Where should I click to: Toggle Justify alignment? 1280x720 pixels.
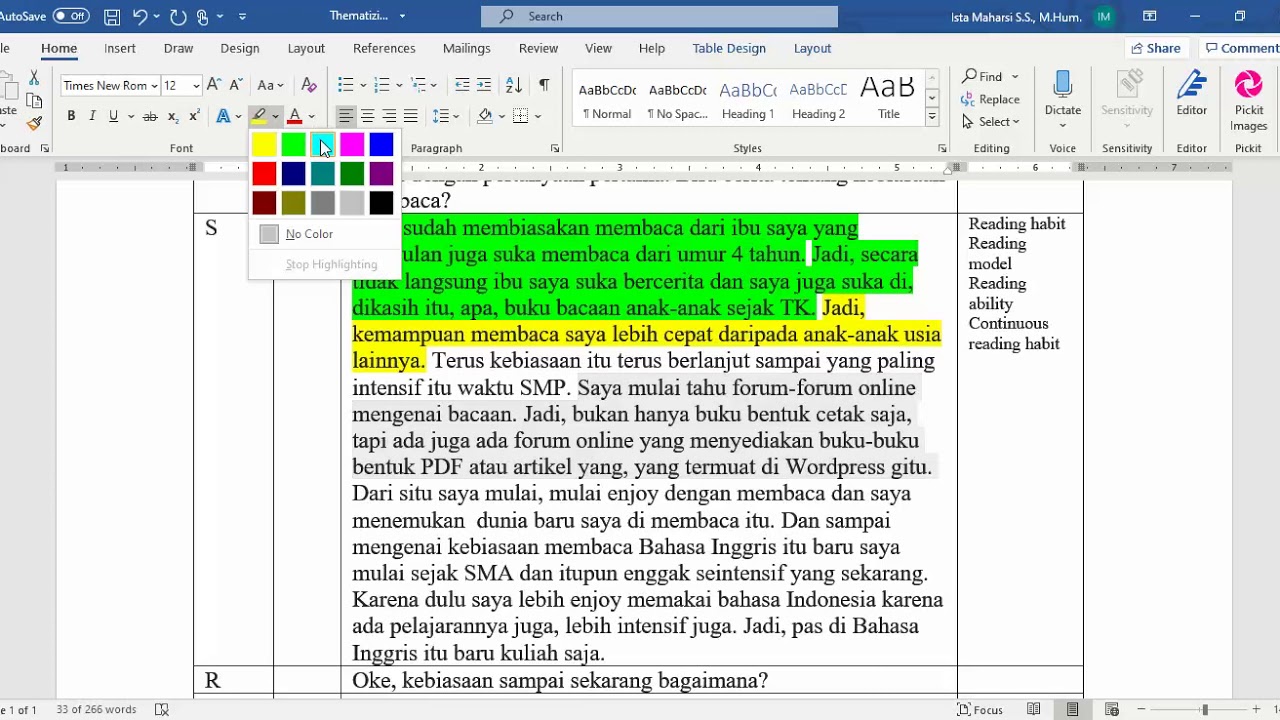(x=410, y=117)
